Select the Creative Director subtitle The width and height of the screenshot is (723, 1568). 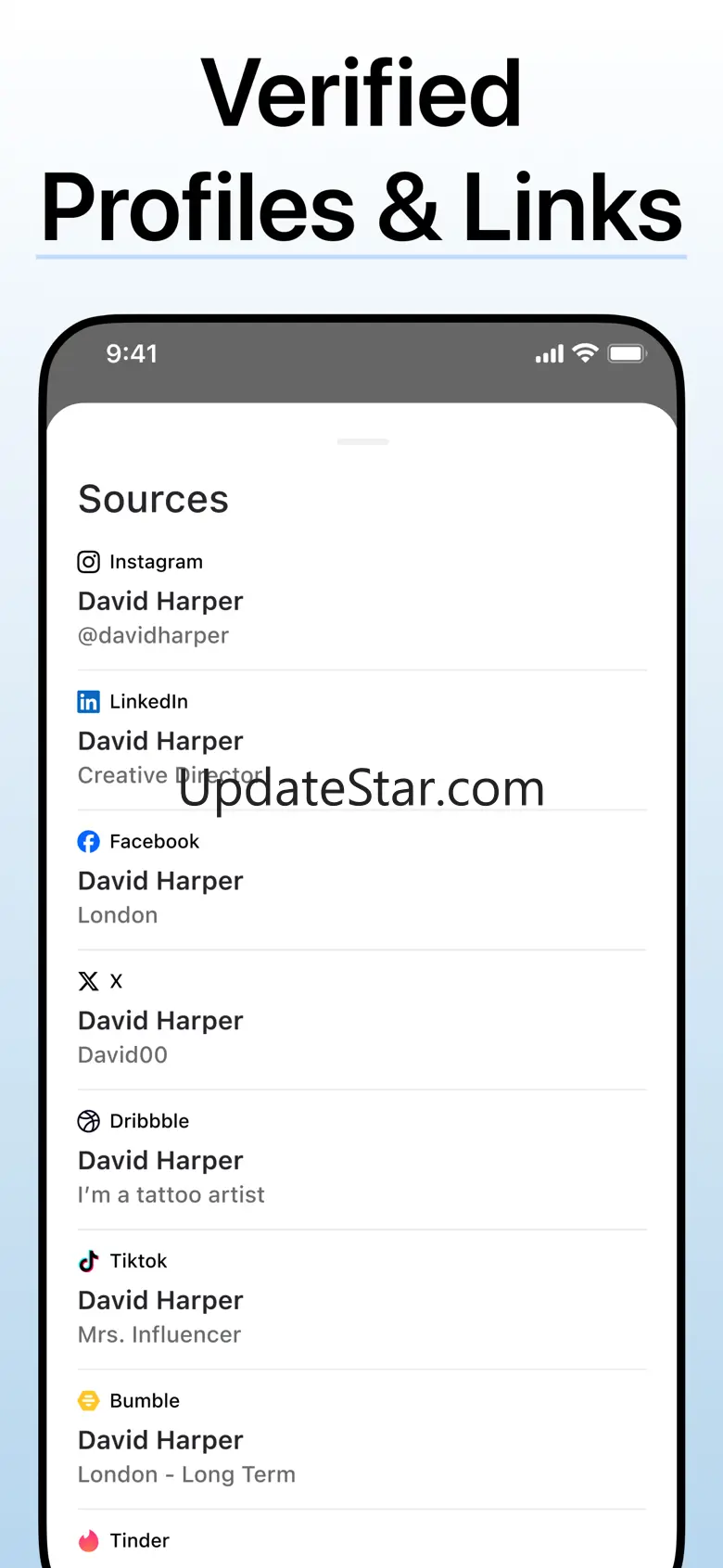(x=171, y=775)
